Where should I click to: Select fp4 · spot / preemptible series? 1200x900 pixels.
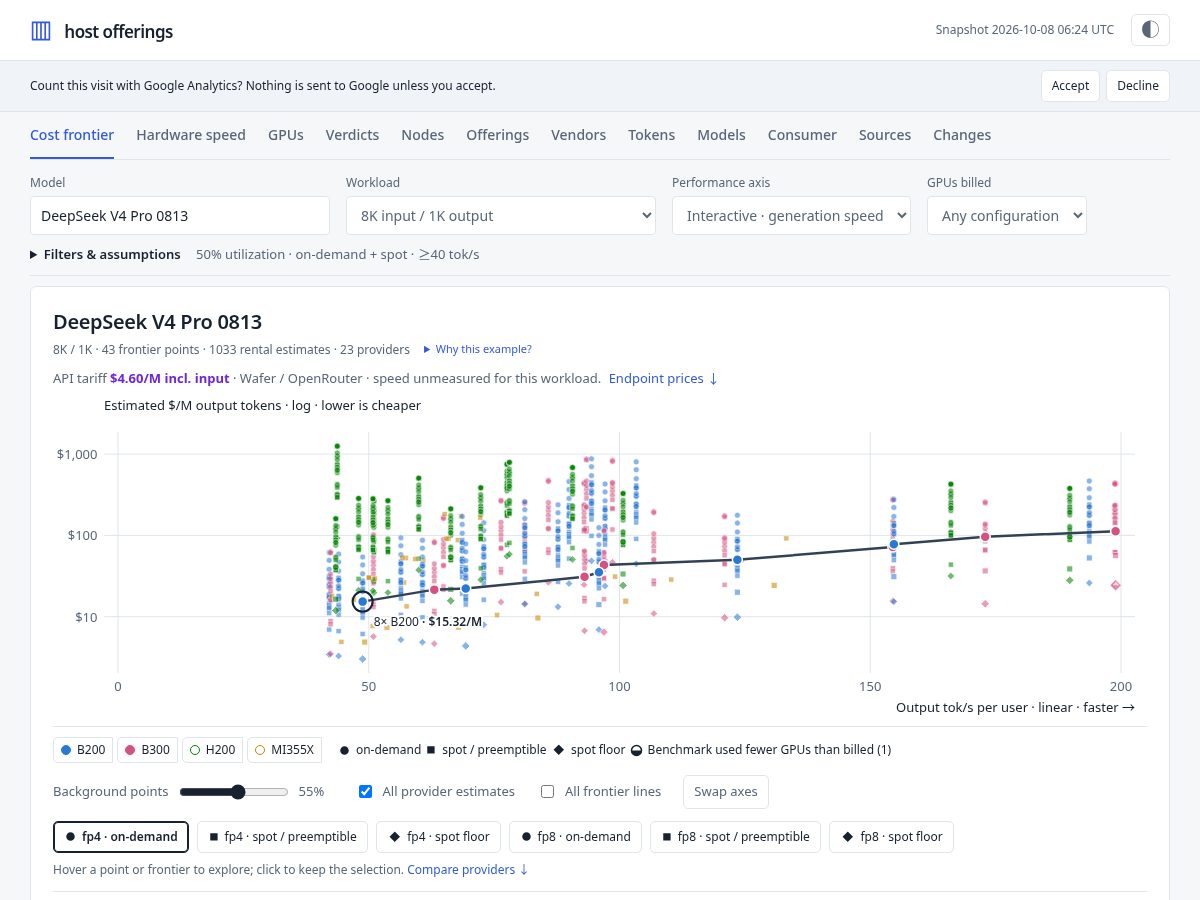click(283, 837)
